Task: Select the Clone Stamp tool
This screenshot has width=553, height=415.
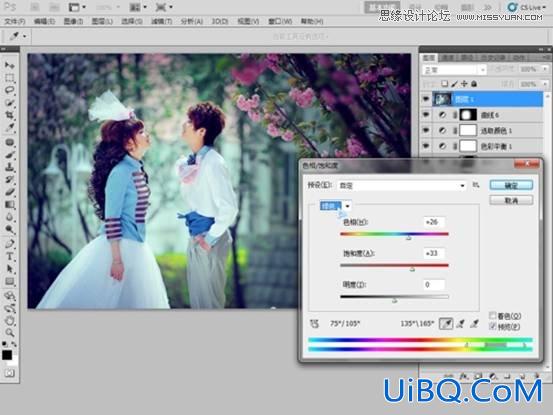Action: pos(10,167)
